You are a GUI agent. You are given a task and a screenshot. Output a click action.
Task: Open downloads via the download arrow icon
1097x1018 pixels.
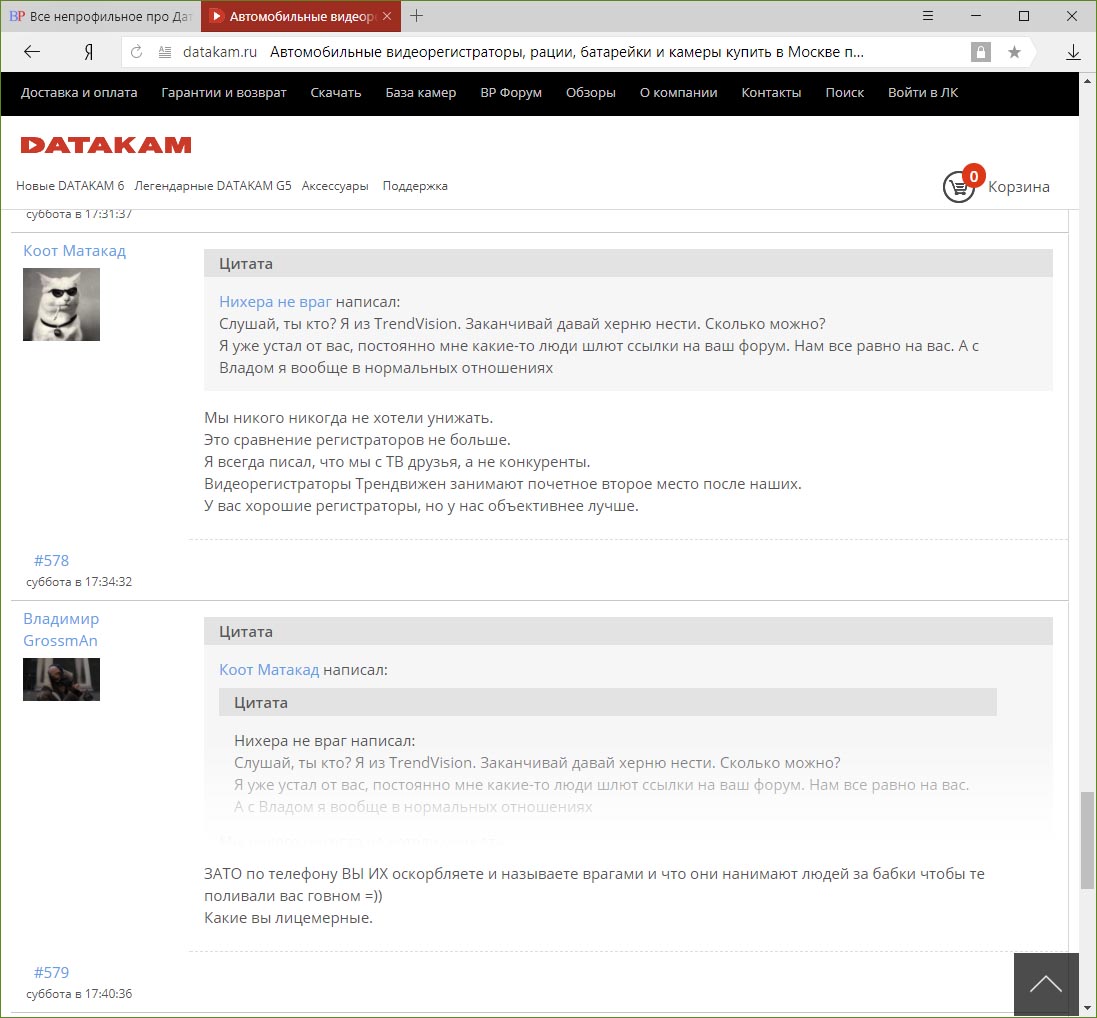pyautogui.click(x=1073, y=52)
